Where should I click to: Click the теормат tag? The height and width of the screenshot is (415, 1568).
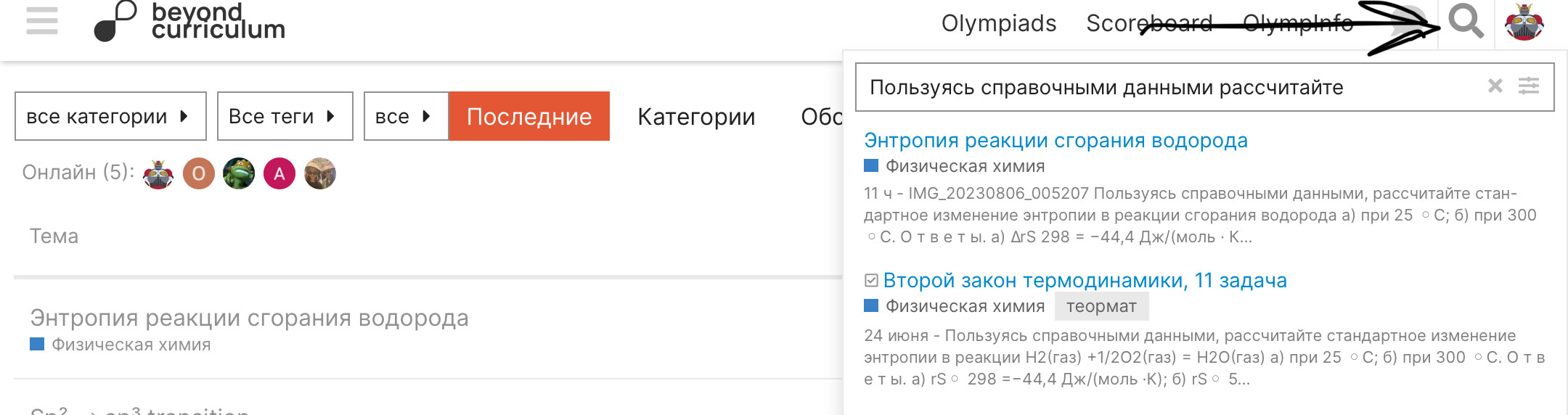1101,306
